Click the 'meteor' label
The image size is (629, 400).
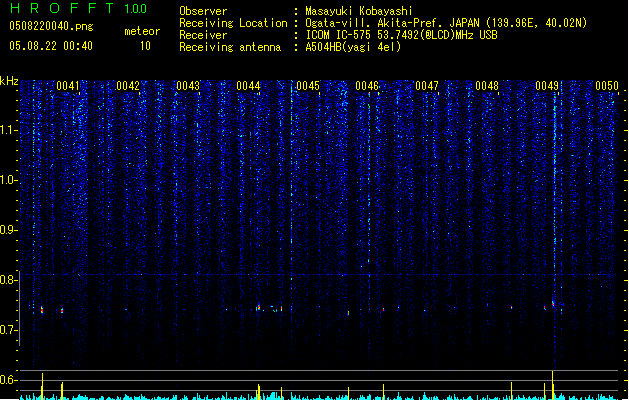(142, 31)
